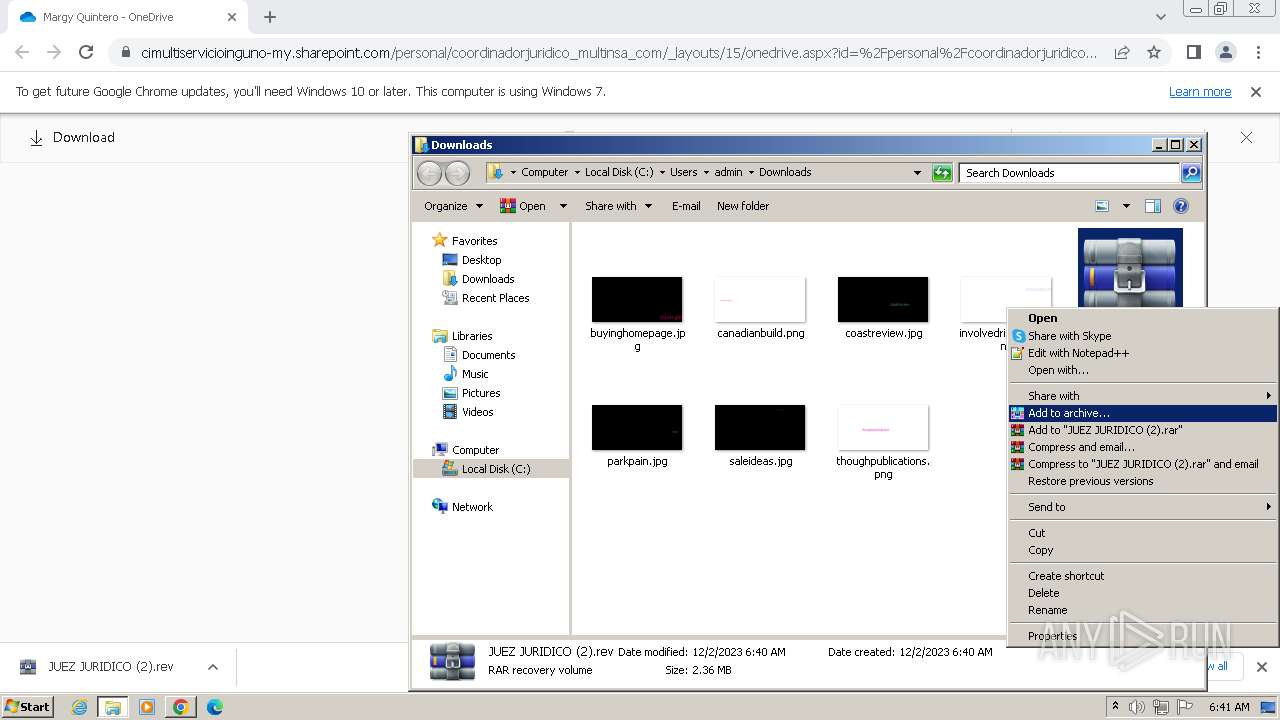
Task: Choose 'Compress and email...' entry
Action: click(x=1142, y=447)
